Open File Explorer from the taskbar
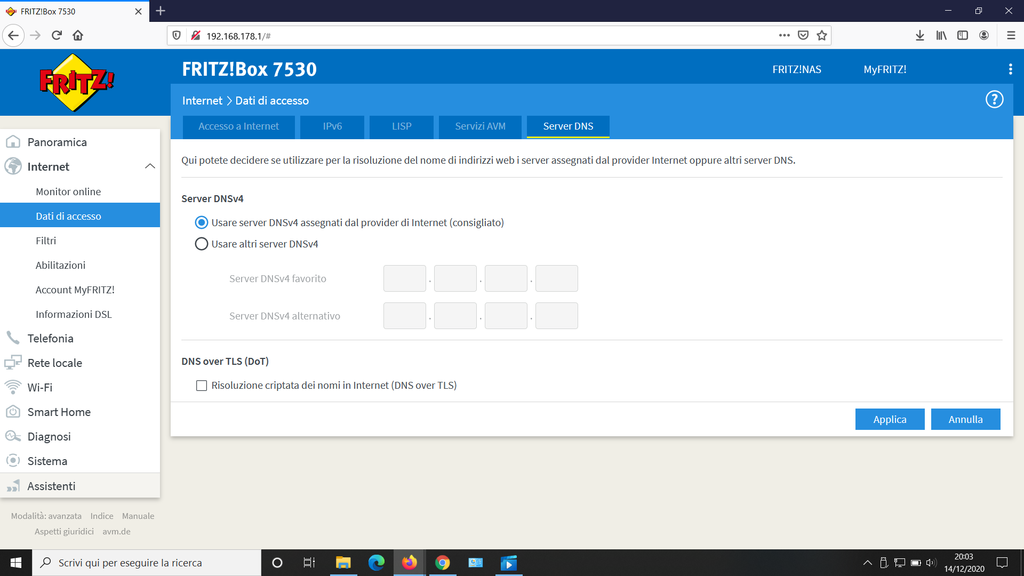Screen dimensions: 1024x576 pyautogui.click(x=343, y=562)
